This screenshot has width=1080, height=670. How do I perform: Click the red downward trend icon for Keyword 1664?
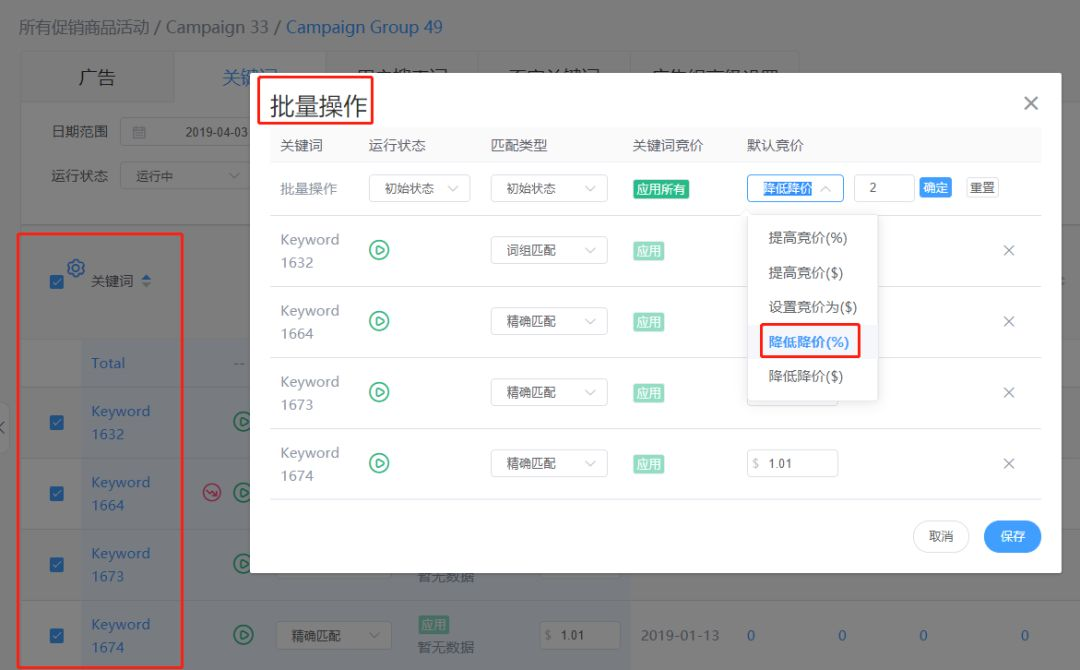[x=212, y=492]
